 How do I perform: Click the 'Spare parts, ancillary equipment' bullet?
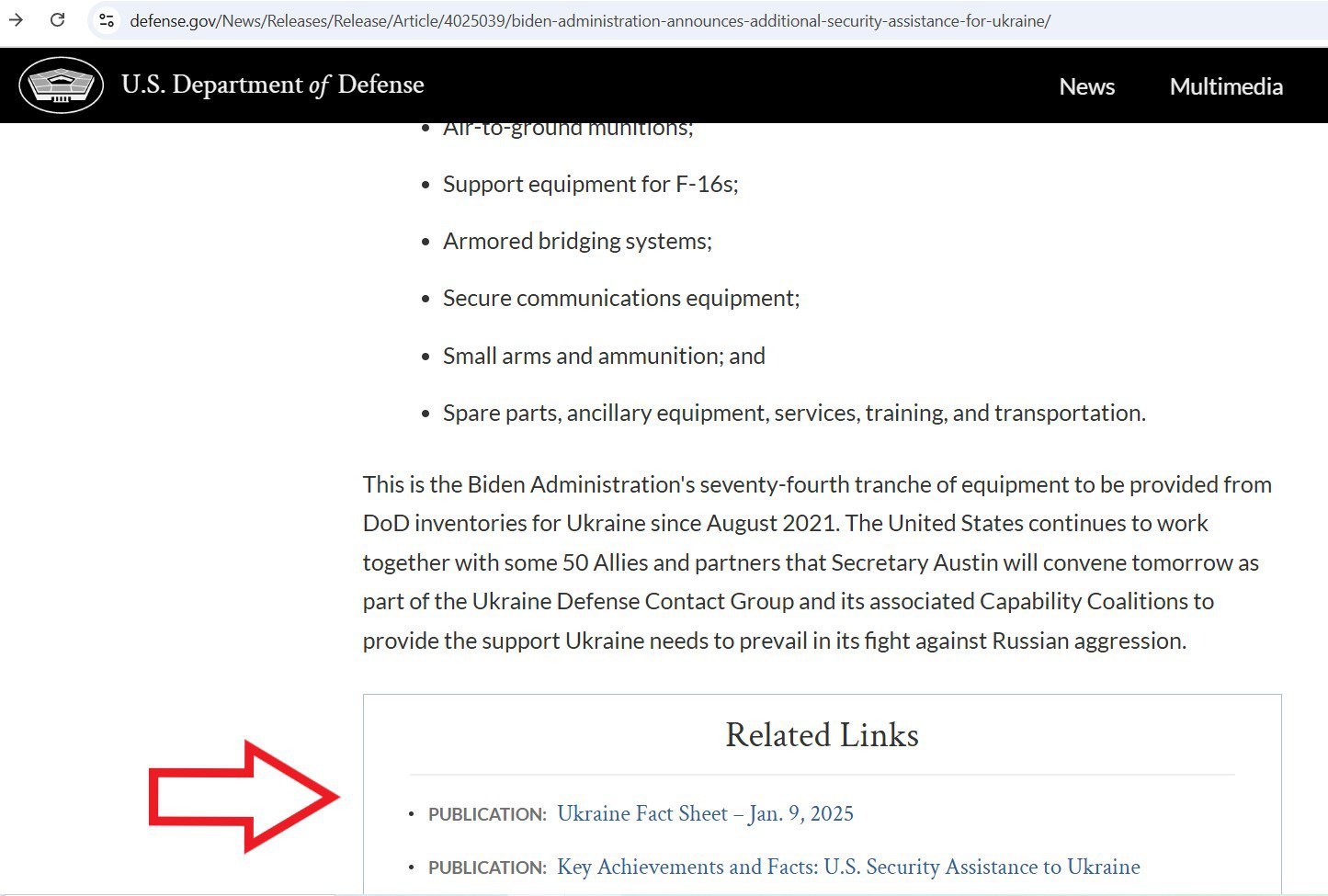pyautogui.click(x=794, y=414)
